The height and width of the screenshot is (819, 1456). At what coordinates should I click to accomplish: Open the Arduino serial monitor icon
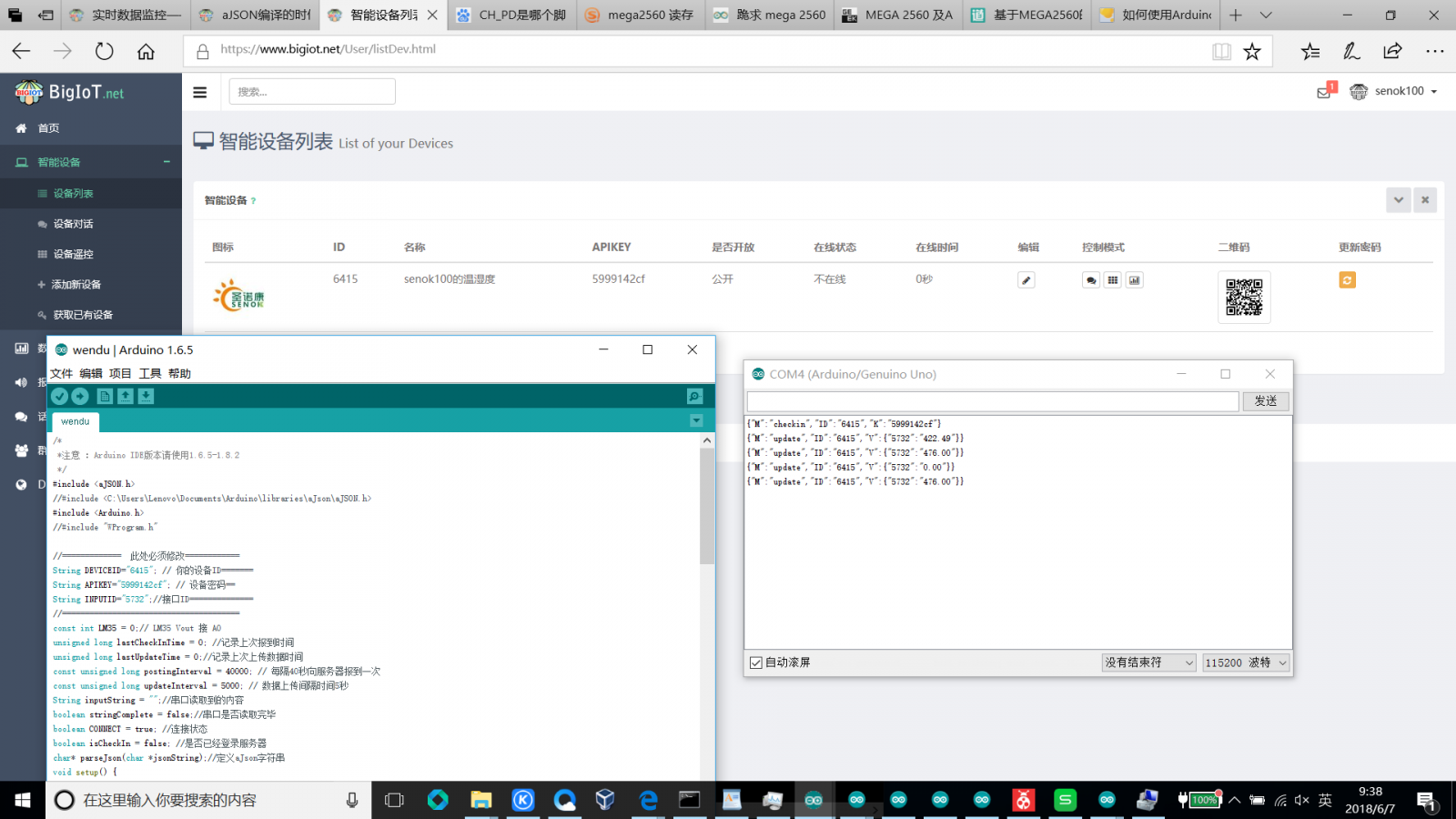[x=694, y=396]
